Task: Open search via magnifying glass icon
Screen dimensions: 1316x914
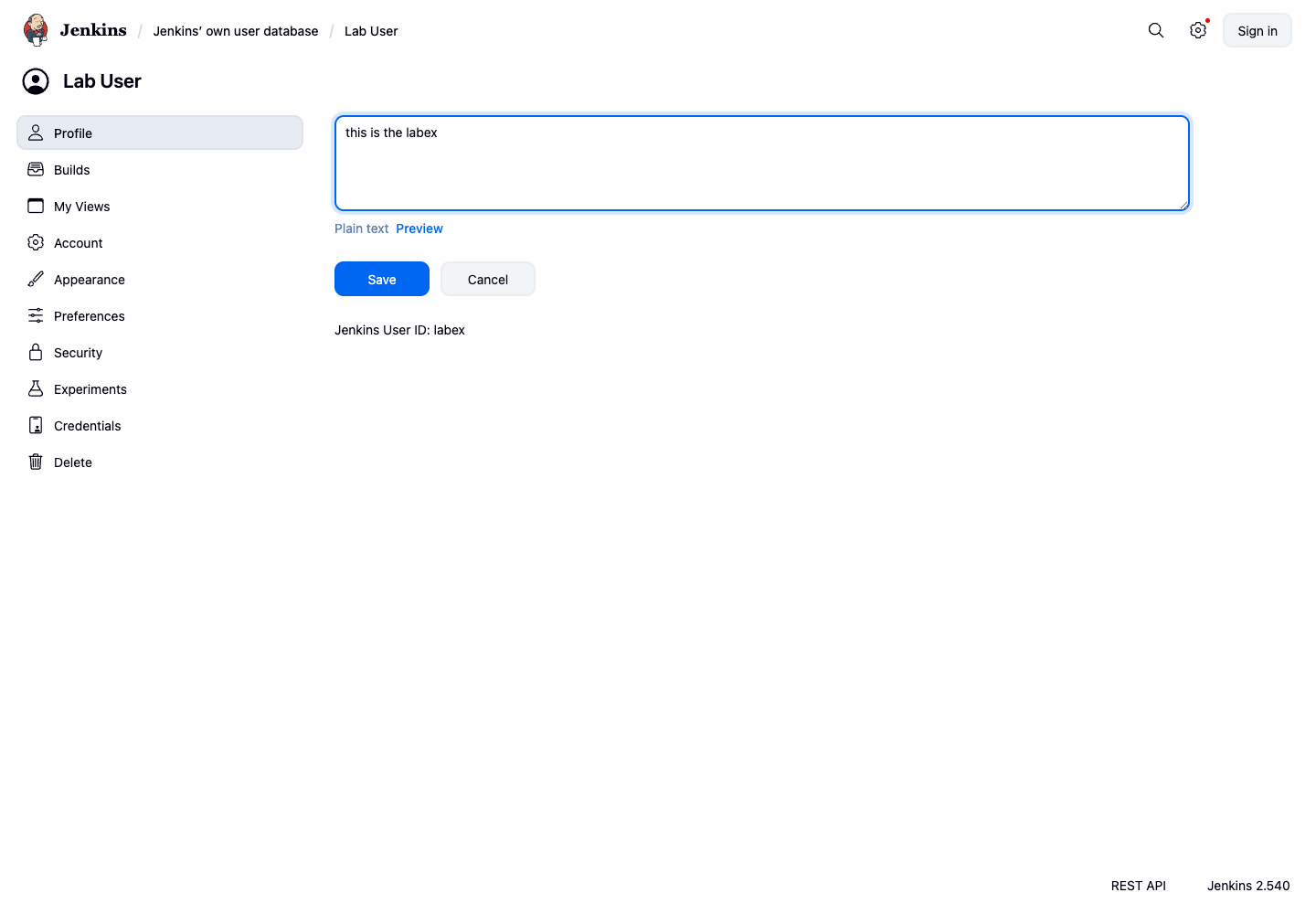Action: tap(1156, 30)
